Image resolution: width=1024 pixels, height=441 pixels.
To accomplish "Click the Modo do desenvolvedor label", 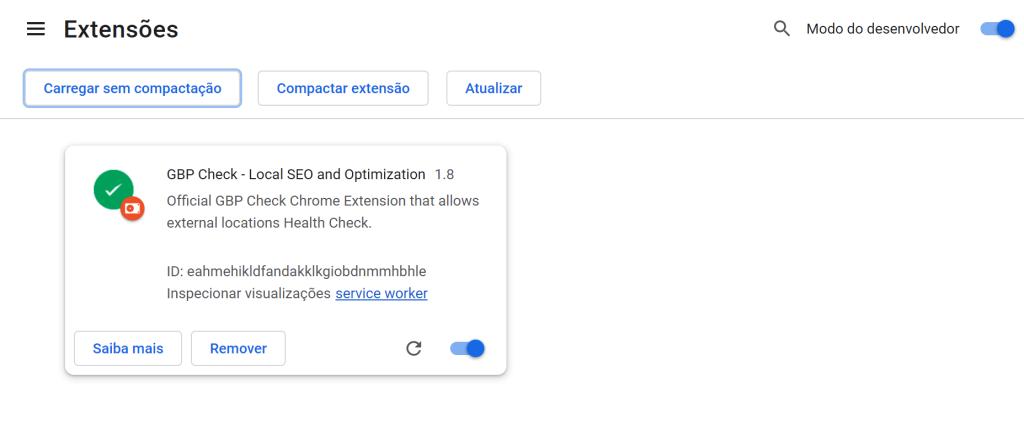I will click(883, 29).
